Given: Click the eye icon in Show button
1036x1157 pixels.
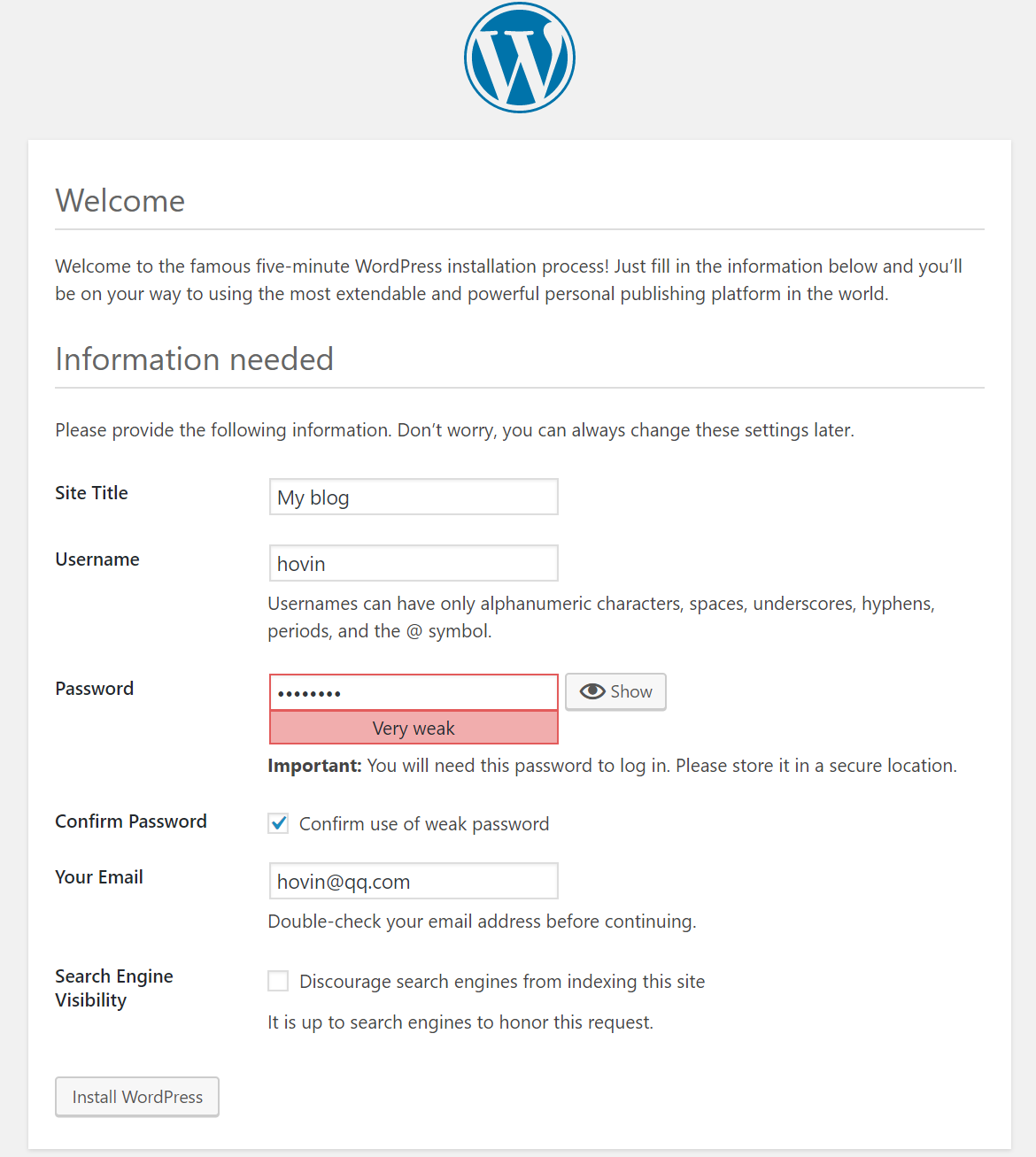Looking at the screenshot, I should click(x=592, y=691).
